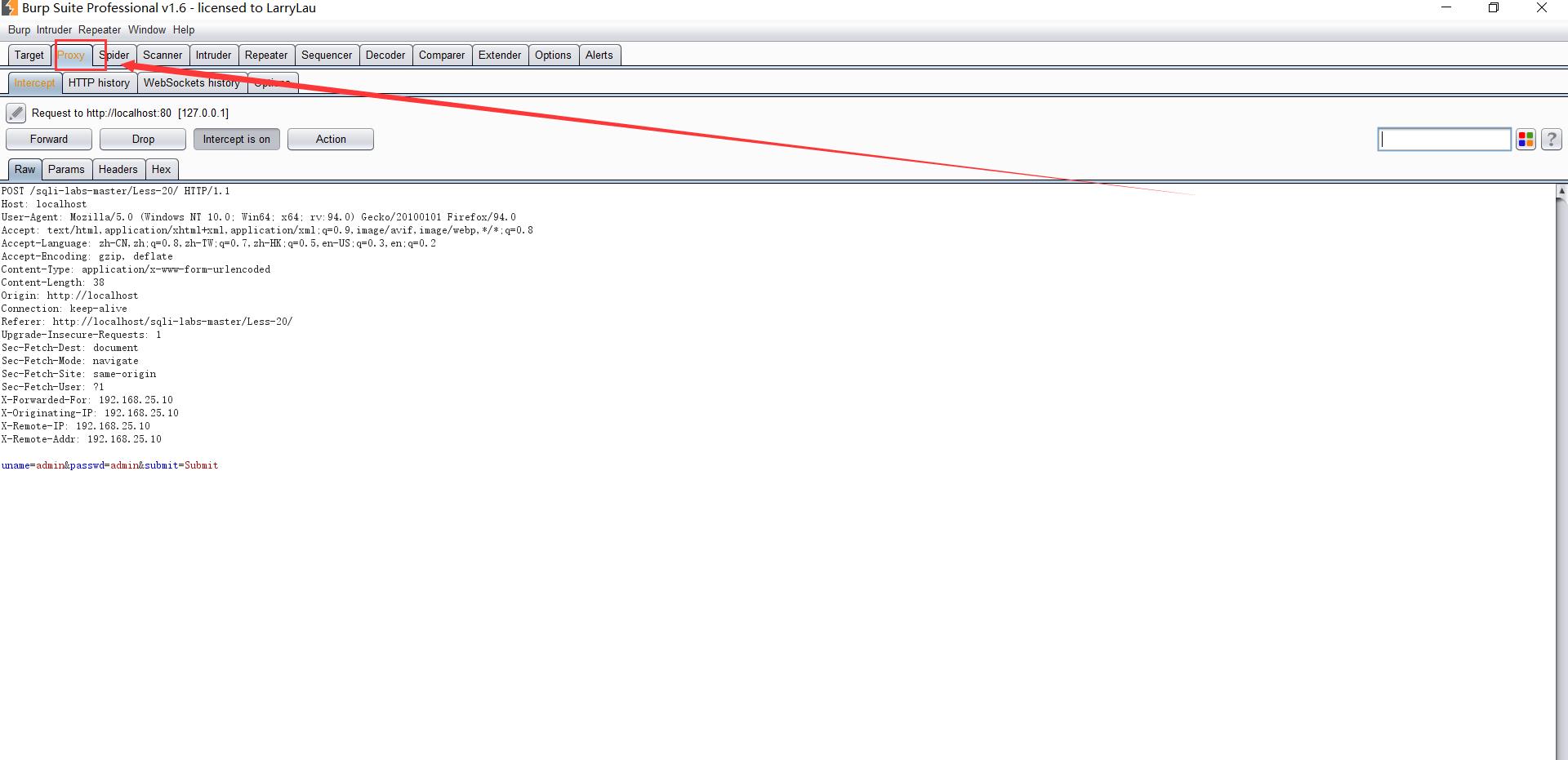Click the Sec-Fetch-User: ?1 line
The width and height of the screenshot is (1568, 760).
pos(53,387)
